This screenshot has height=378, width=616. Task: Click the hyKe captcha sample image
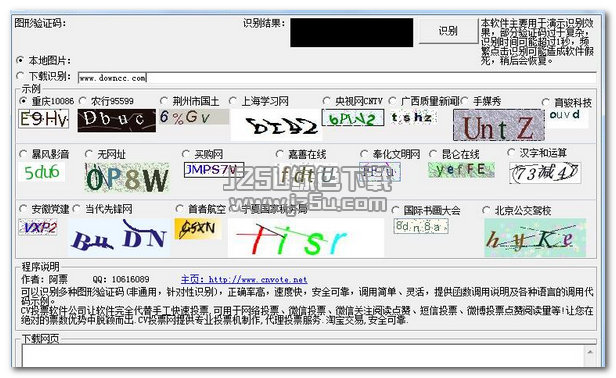tap(535, 237)
